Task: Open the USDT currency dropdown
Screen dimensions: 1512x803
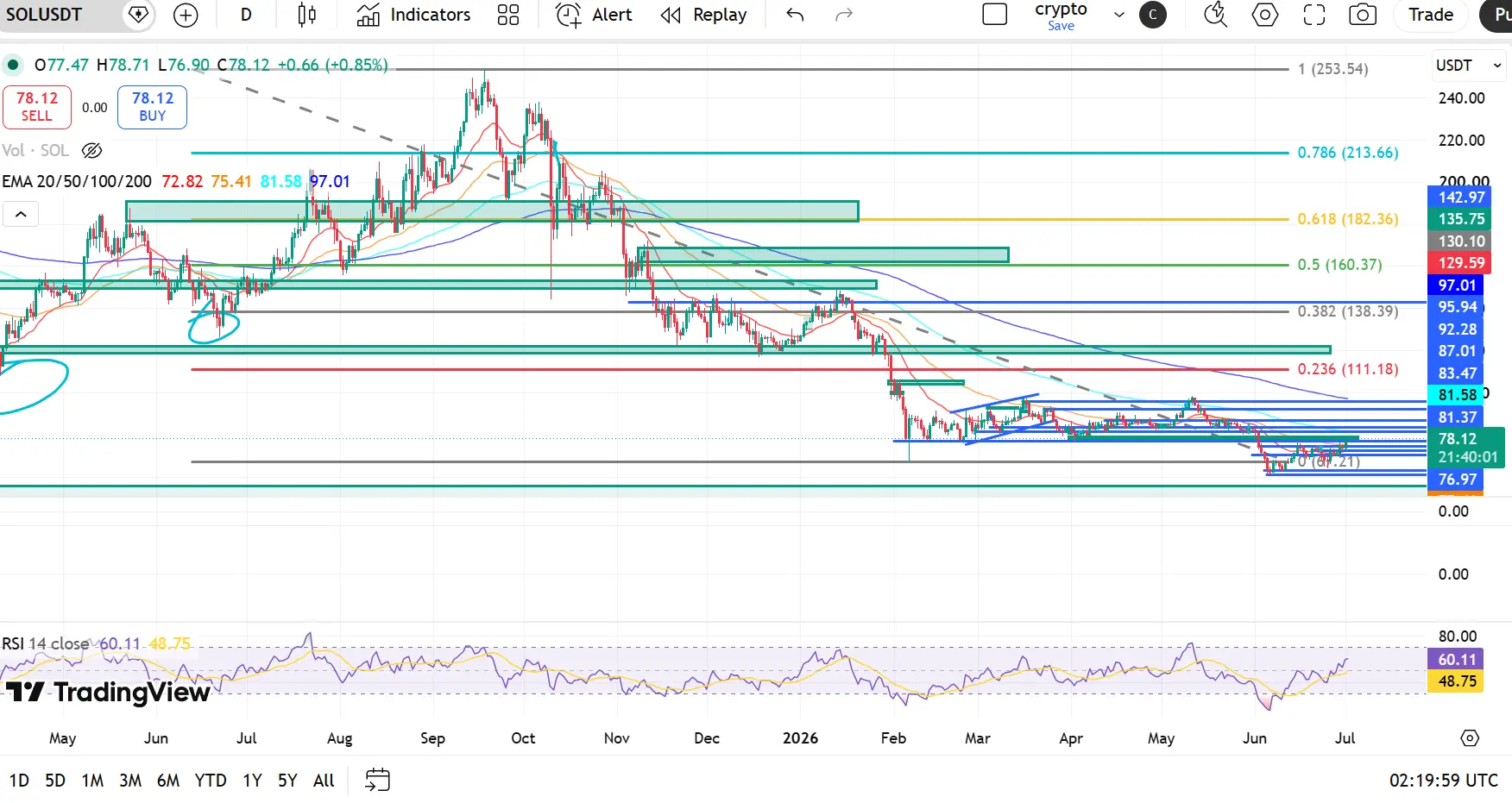Action: 1469,66
